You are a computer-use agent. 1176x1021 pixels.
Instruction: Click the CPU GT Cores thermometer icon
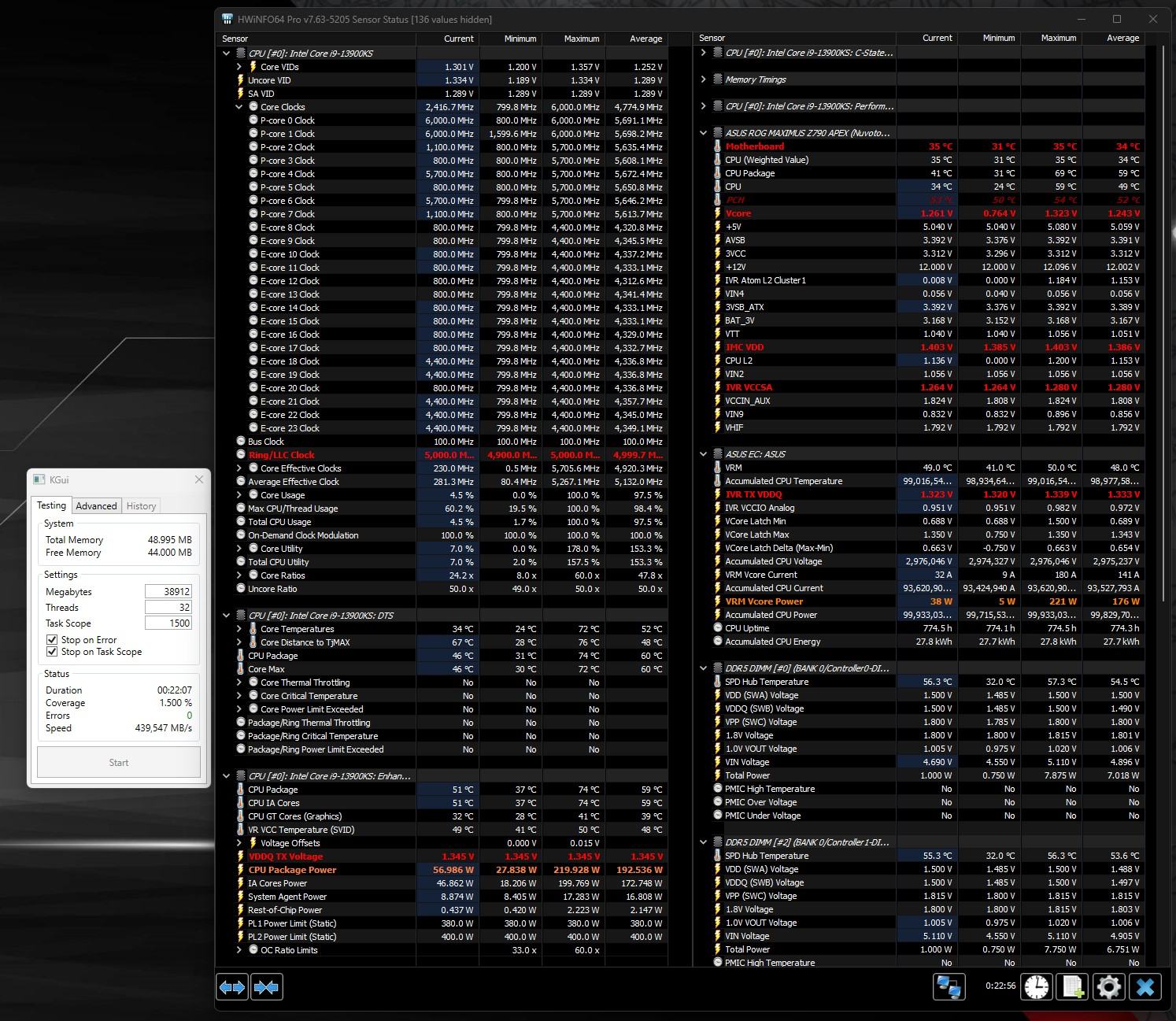(x=240, y=816)
